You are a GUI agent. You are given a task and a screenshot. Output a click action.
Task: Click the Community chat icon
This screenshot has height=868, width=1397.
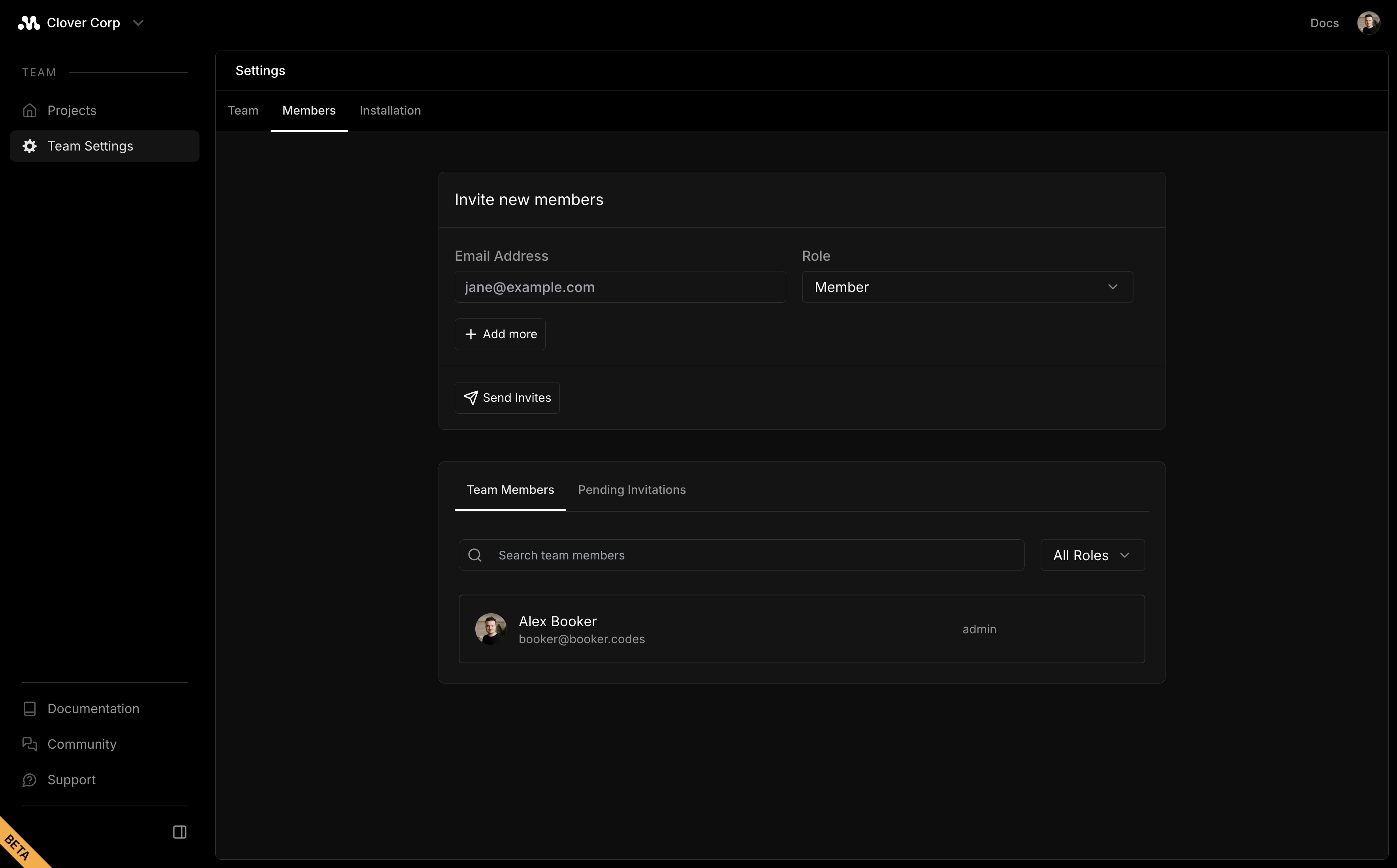pos(30,744)
